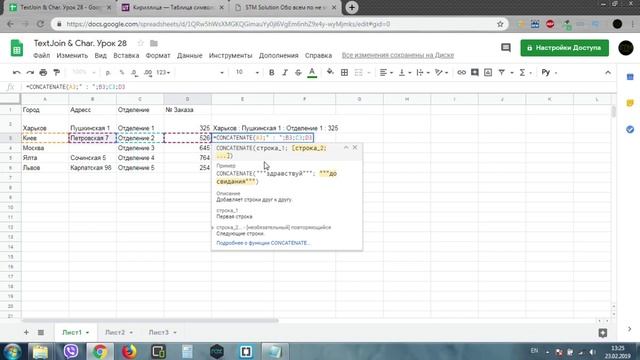Screen dimensions: 640x360
Task: Activate the paint format tool
Action: (57, 73)
